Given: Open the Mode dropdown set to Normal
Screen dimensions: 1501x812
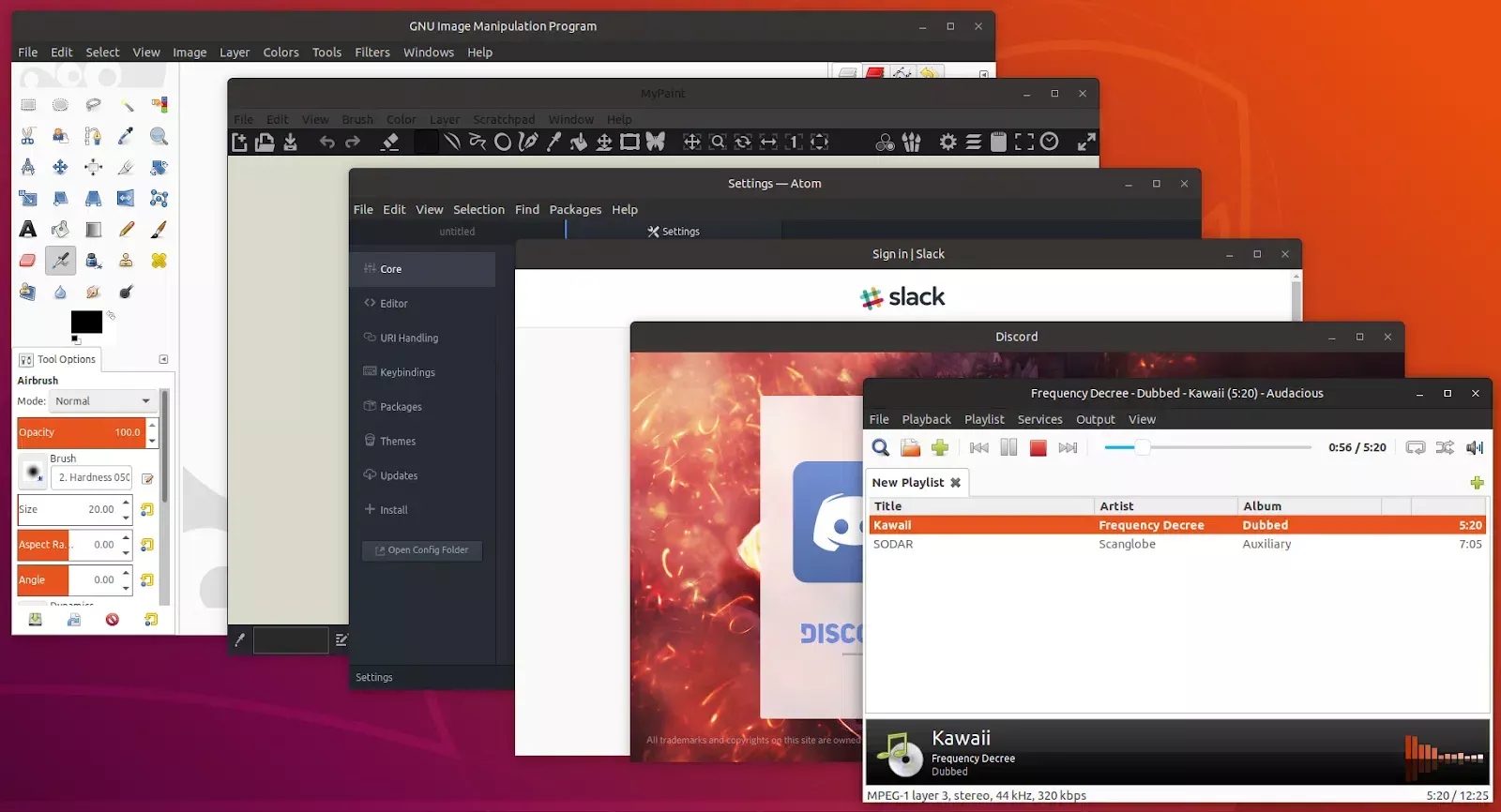Looking at the screenshot, I should pyautogui.click(x=102, y=400).
